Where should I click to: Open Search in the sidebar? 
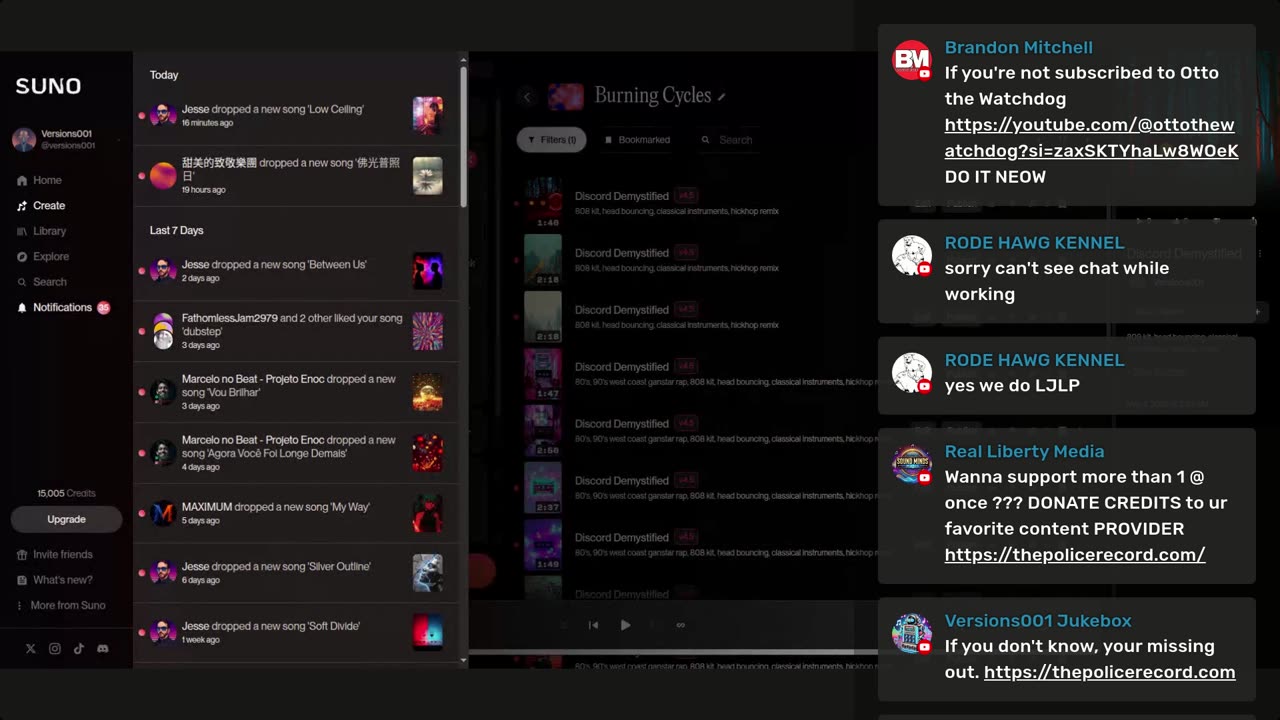41,282
